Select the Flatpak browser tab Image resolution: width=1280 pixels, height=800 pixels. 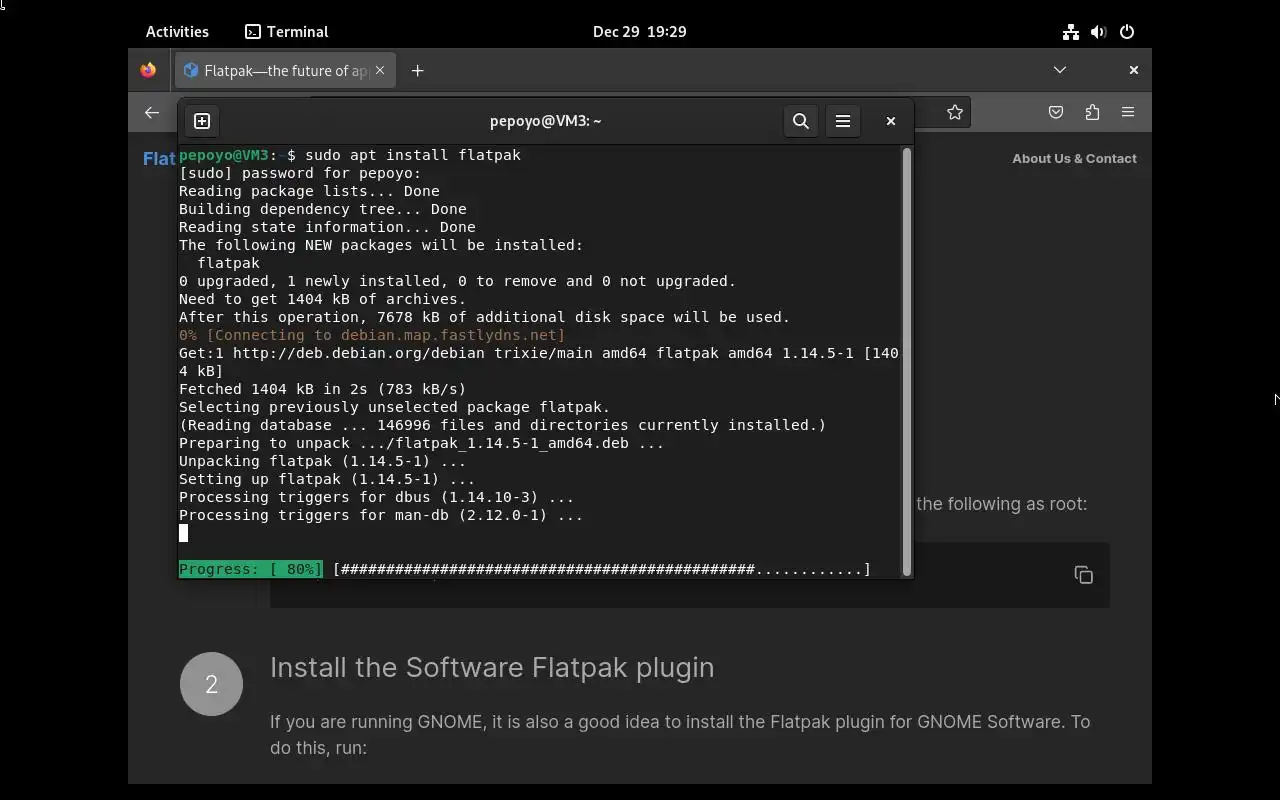point(286,70)
